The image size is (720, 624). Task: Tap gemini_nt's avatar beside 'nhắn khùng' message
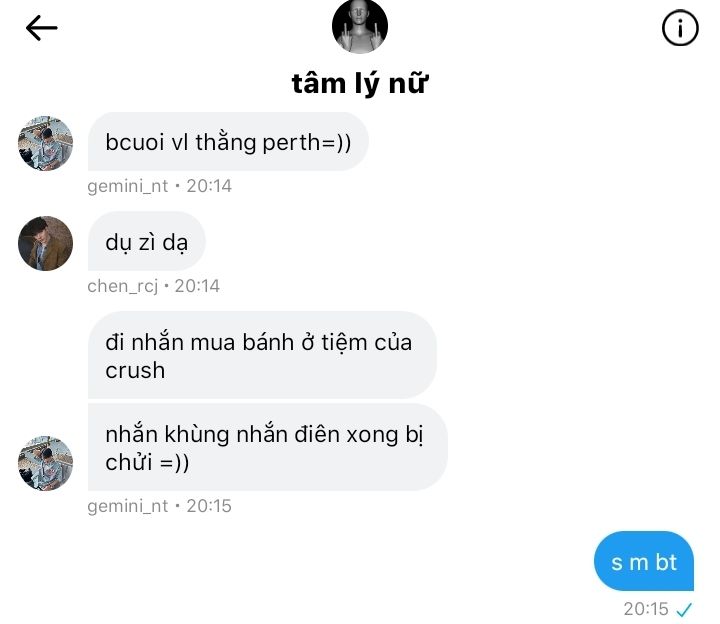point(46,463)
